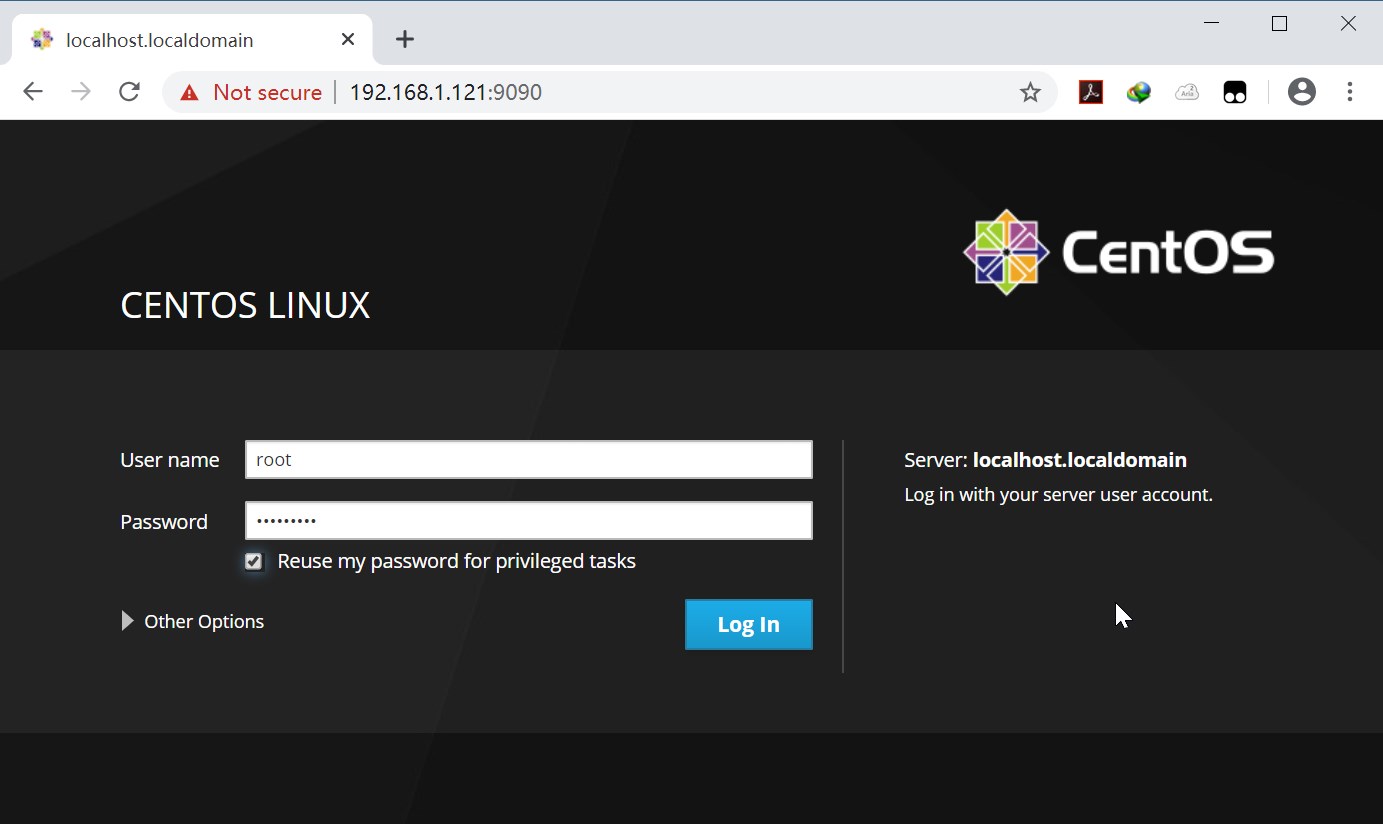
Task: Click the Password label
Action: [164, 522]
